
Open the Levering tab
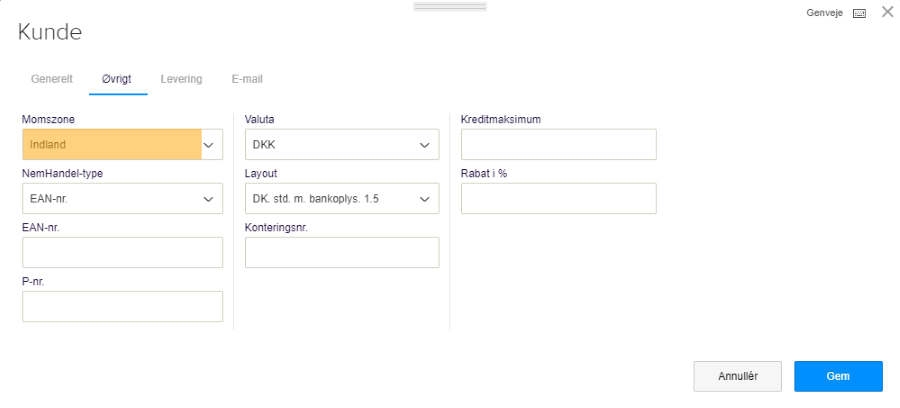[x=181, y=78]
